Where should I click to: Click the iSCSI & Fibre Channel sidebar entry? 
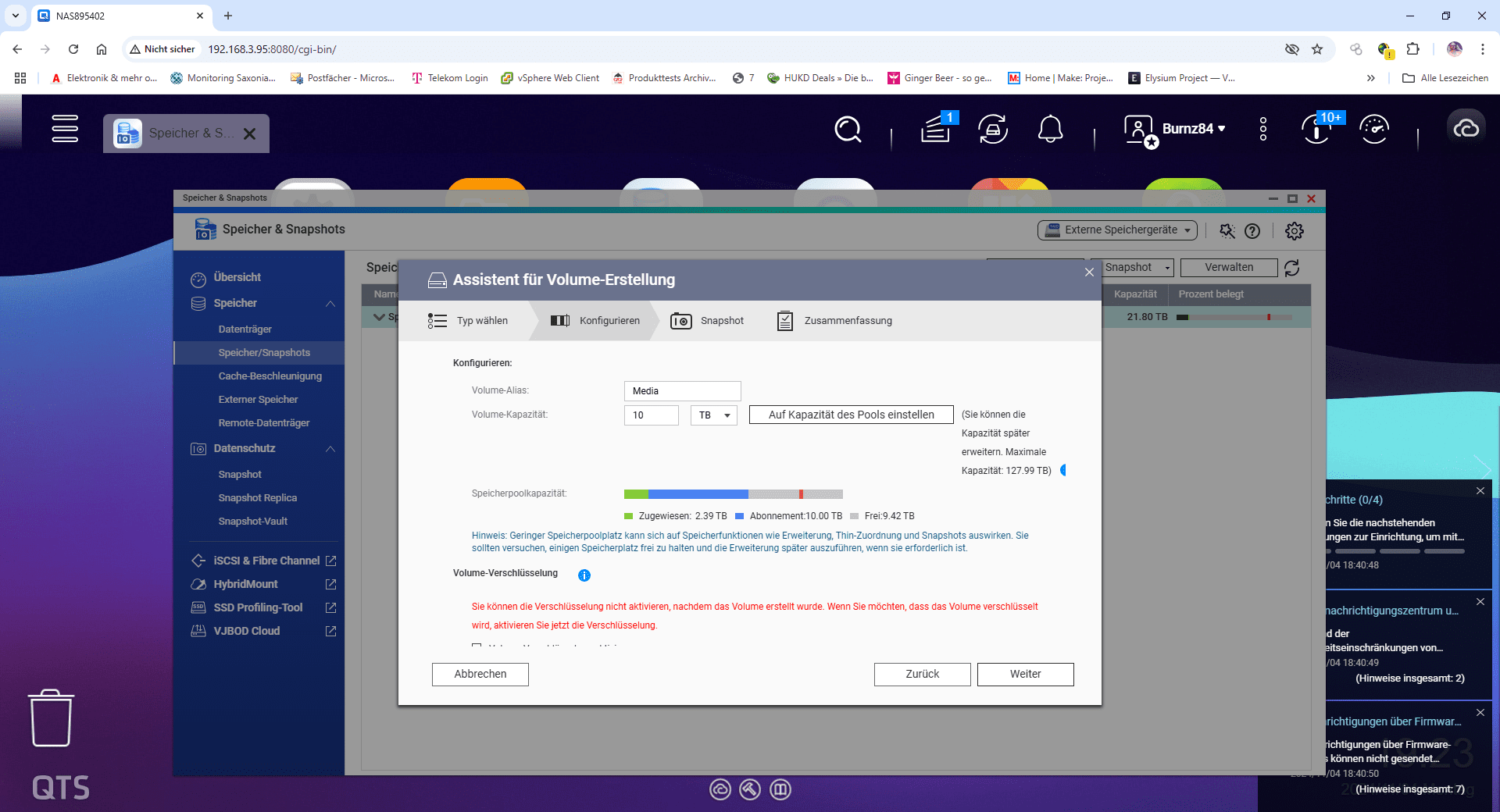pos(266,561)
